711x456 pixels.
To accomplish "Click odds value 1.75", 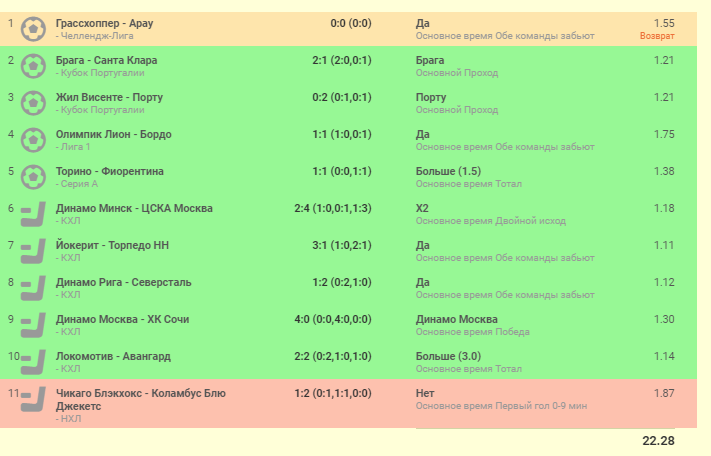I will coord(664,134).
